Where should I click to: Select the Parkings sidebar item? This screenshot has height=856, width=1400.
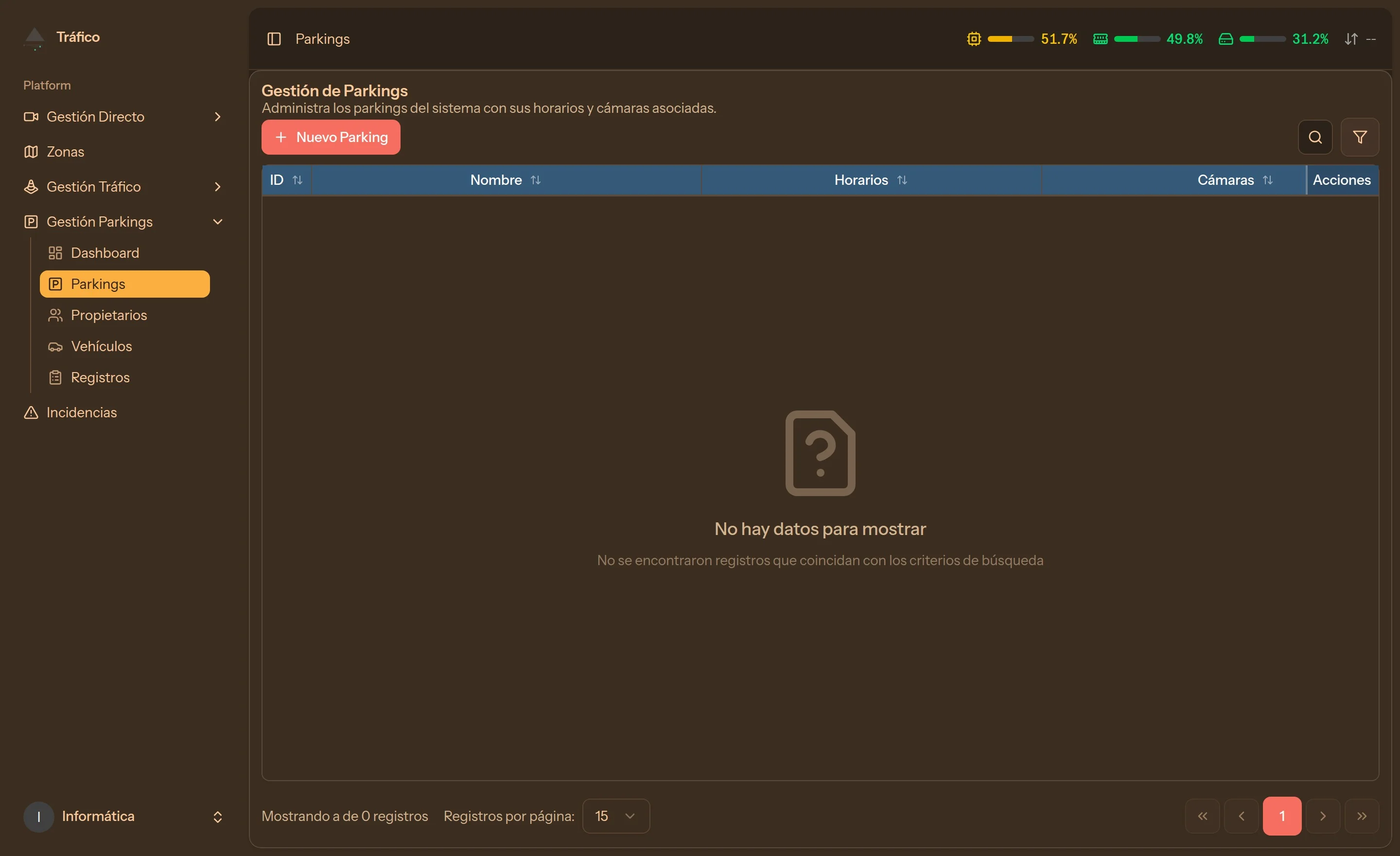pos(125,284)
